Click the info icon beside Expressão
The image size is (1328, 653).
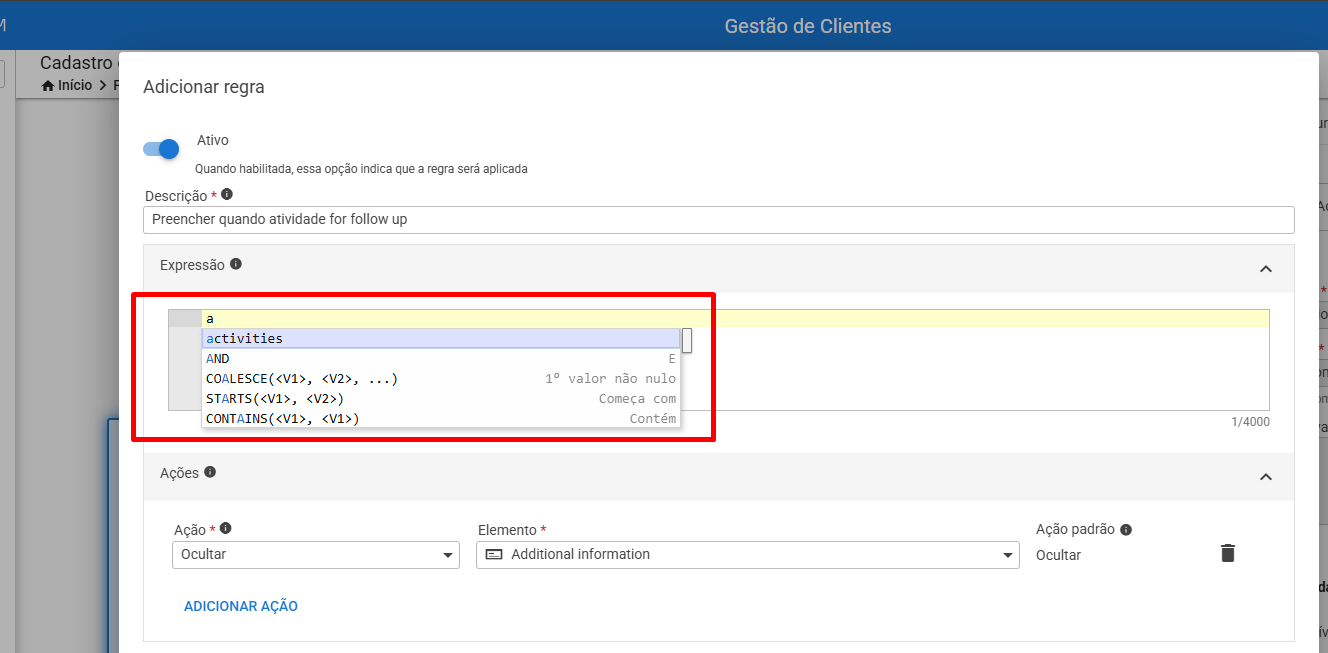(x=236, y=264)
